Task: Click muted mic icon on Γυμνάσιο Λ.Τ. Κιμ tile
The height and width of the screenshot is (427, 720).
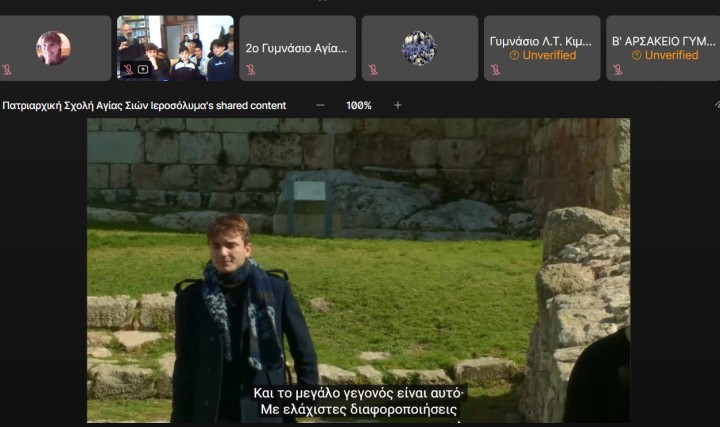Action: tap(495, 70)
